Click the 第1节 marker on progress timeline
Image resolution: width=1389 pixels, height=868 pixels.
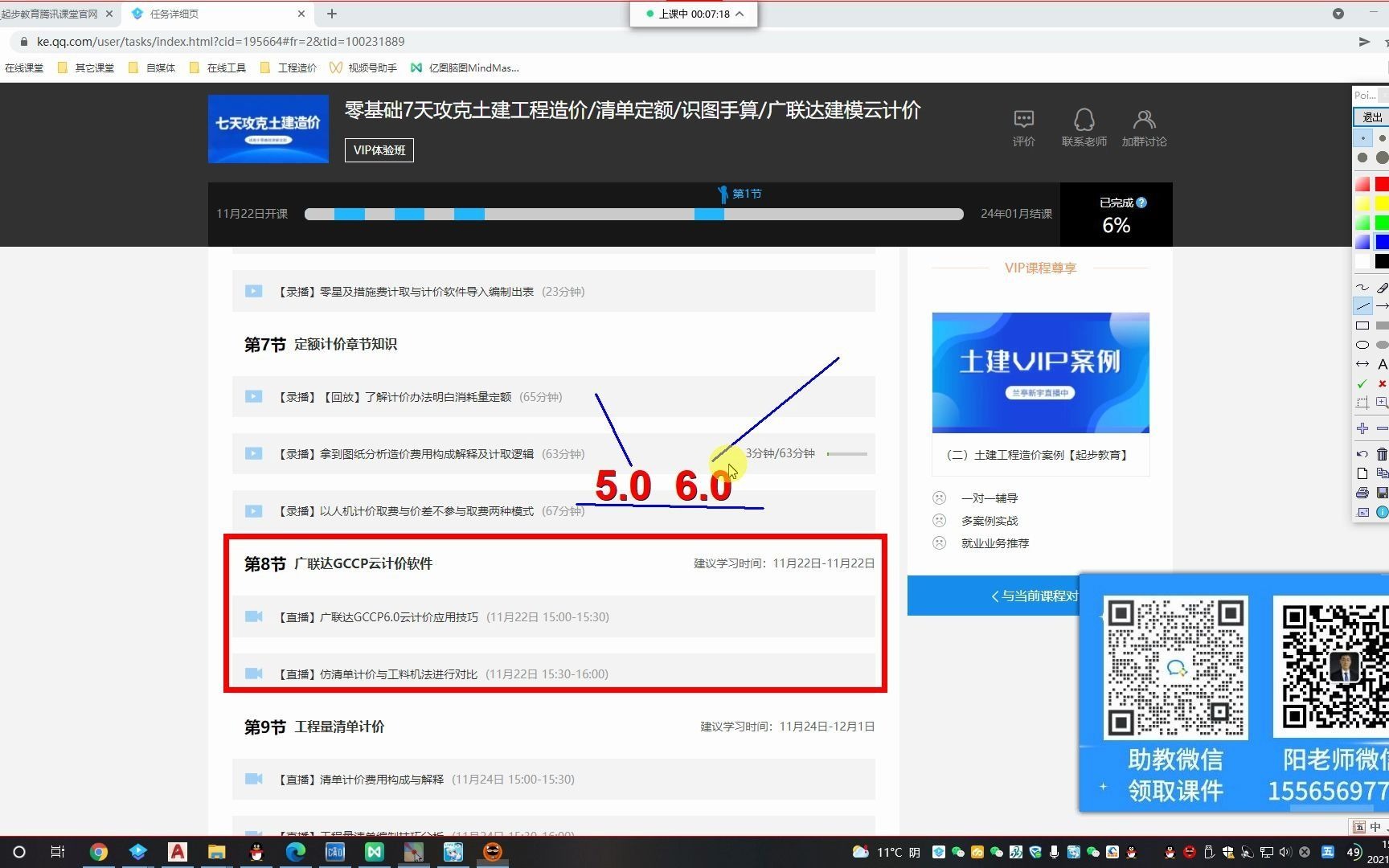point(740,194)
